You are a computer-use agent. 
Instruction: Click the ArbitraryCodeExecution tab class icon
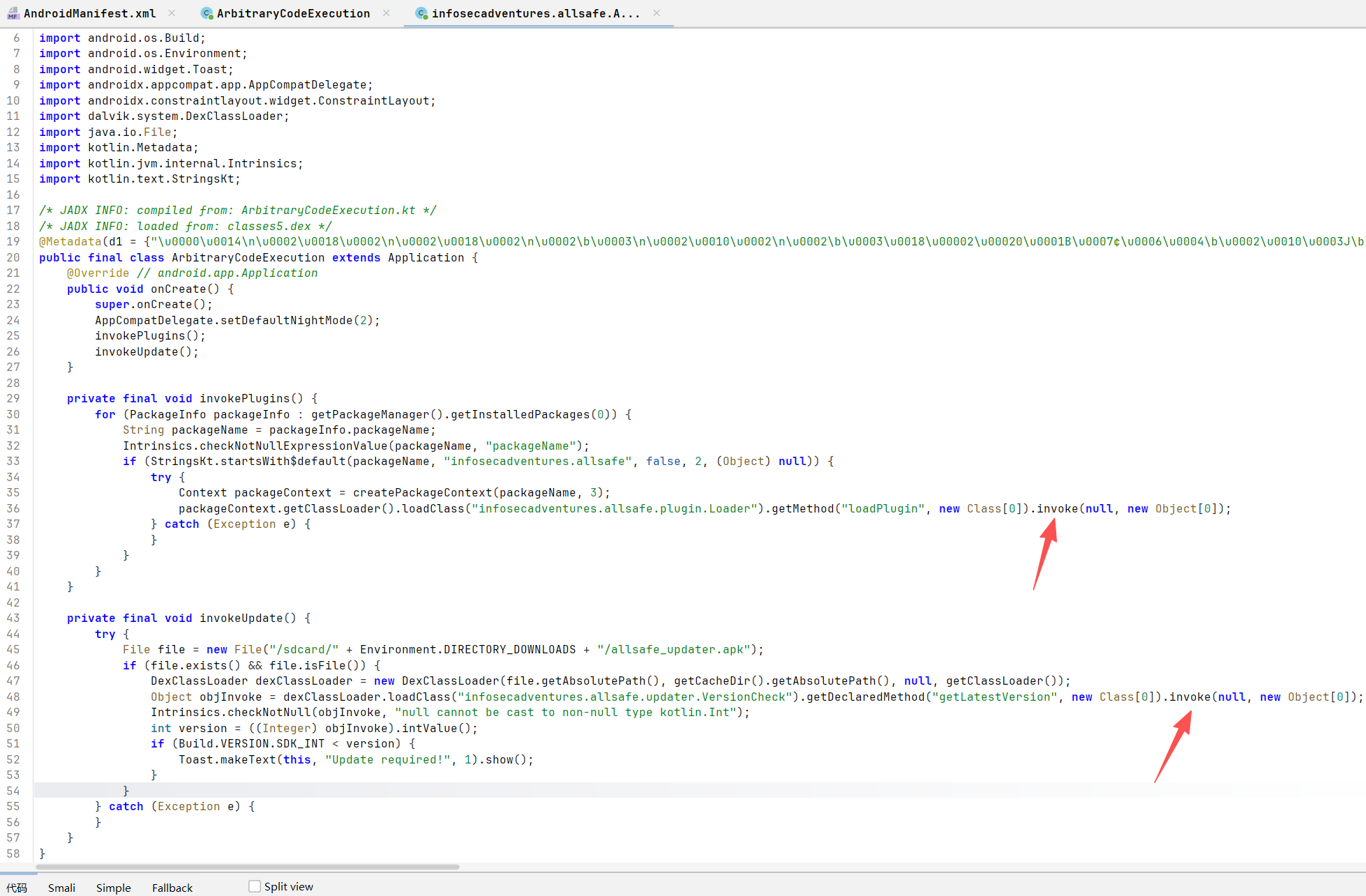coord(207,14)
